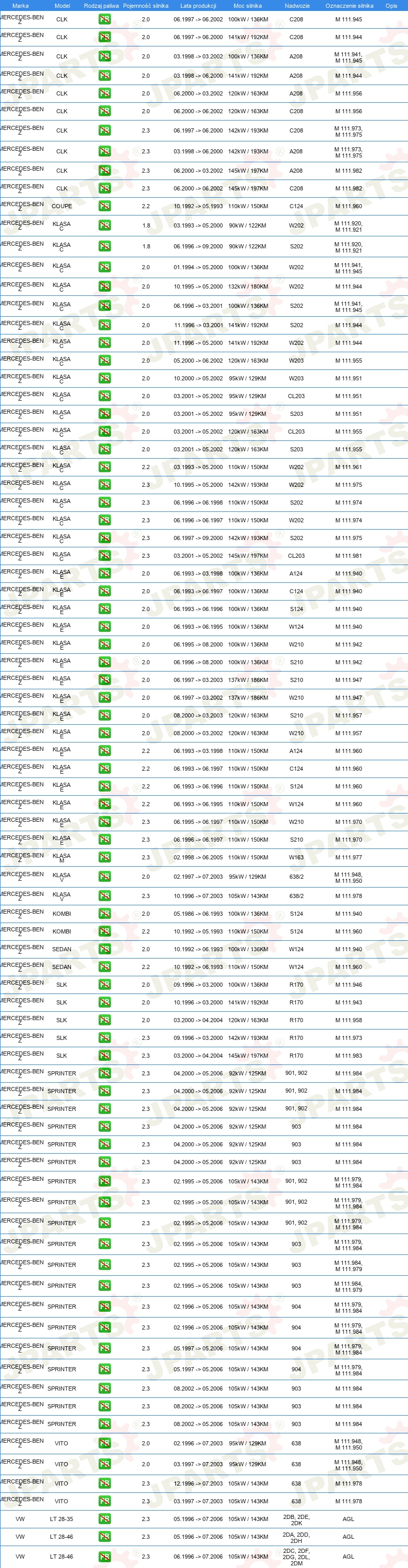The height and width of the screenshot is (1568, 408).
Task: Select the 10.1996 -> 07.2003 production years
Action: [198, 895]
